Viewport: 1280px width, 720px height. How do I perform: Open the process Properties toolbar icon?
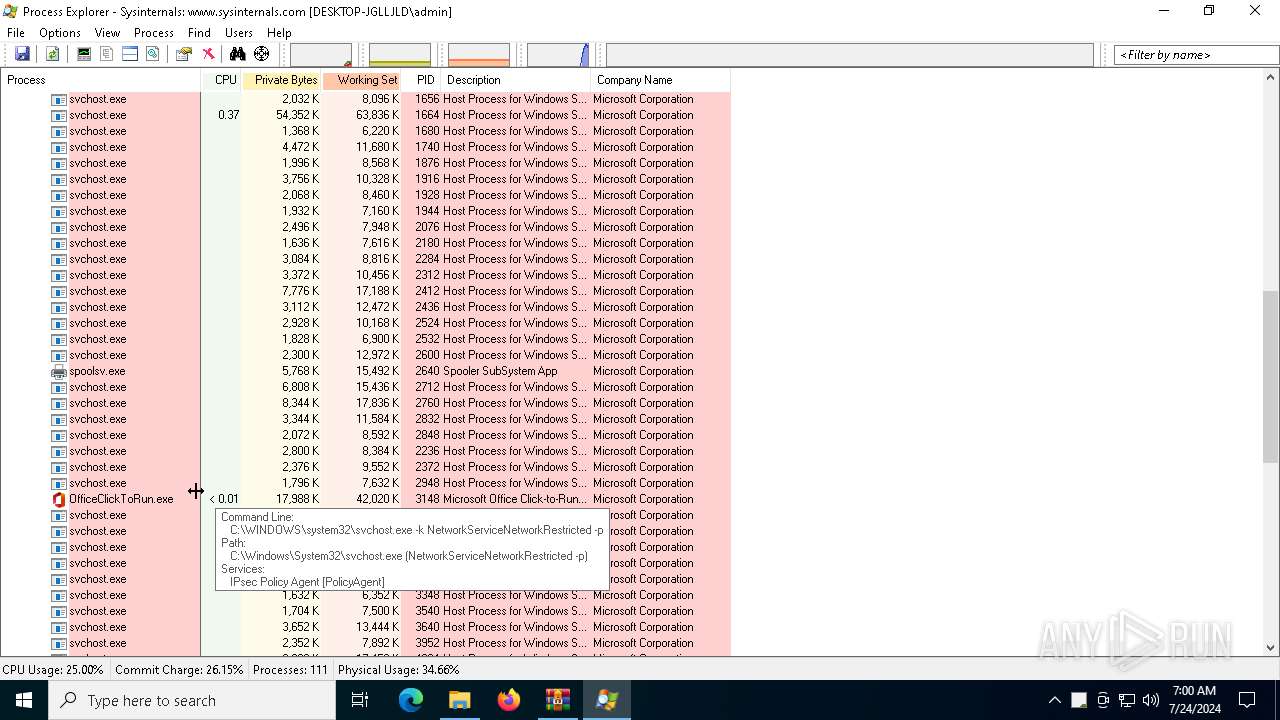coord(184,54)
